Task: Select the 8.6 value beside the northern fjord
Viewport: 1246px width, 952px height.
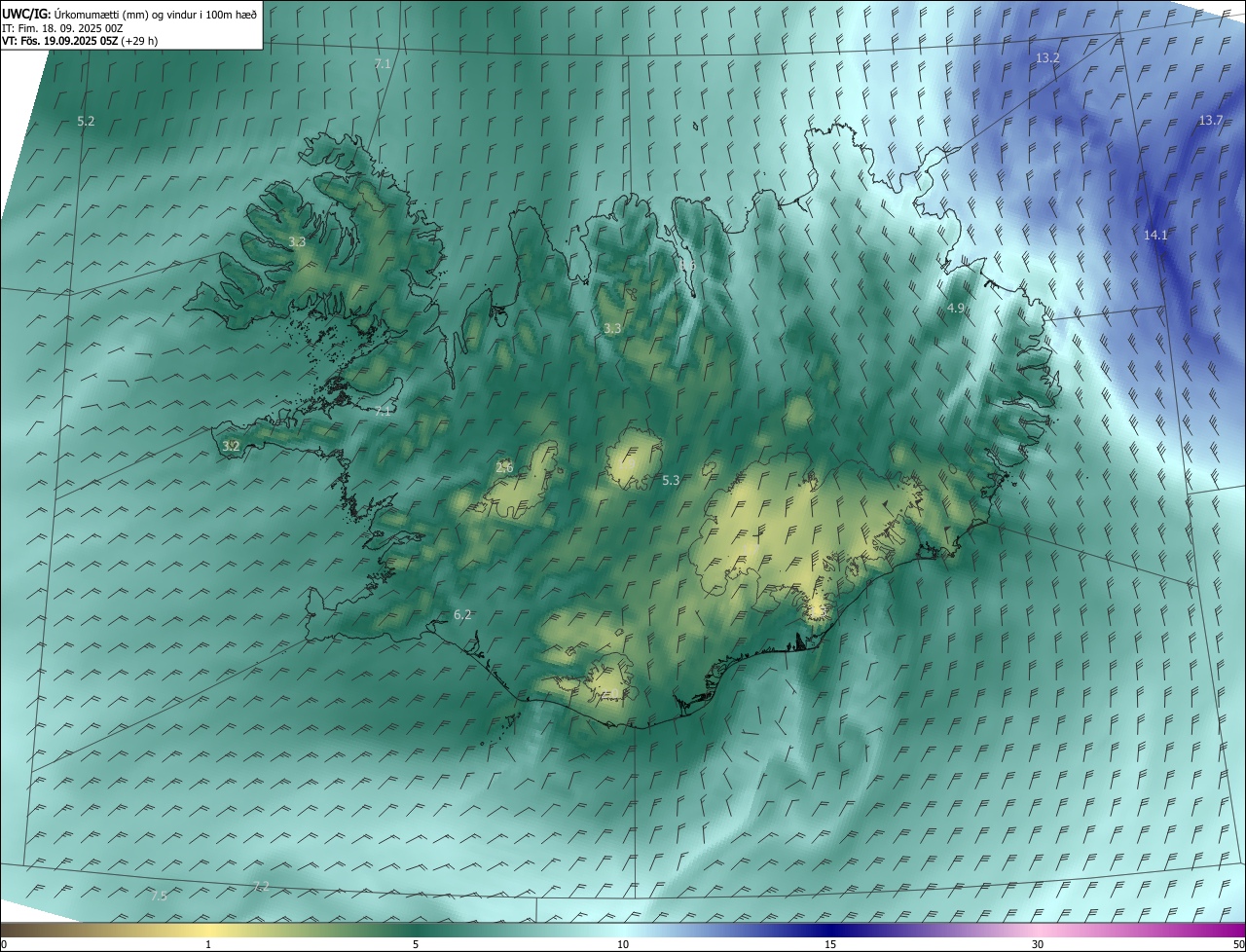Action: pos(687,266)
